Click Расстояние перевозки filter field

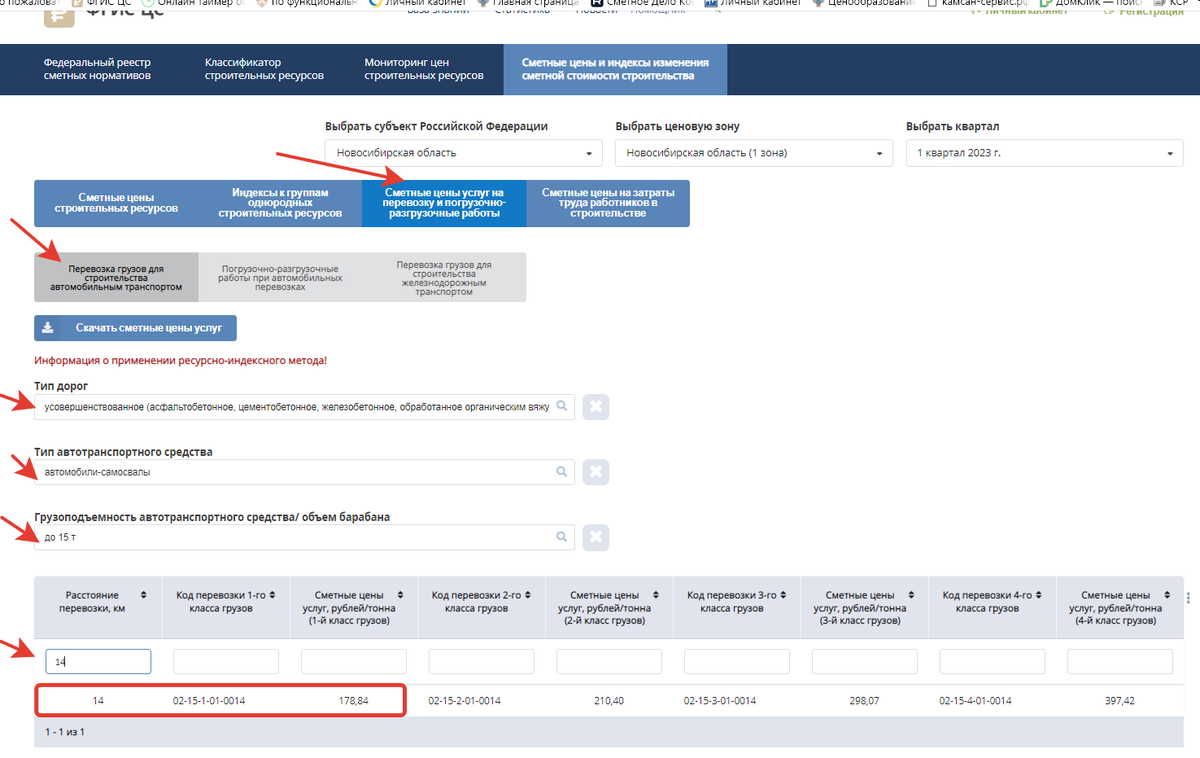tap(98, 661)
